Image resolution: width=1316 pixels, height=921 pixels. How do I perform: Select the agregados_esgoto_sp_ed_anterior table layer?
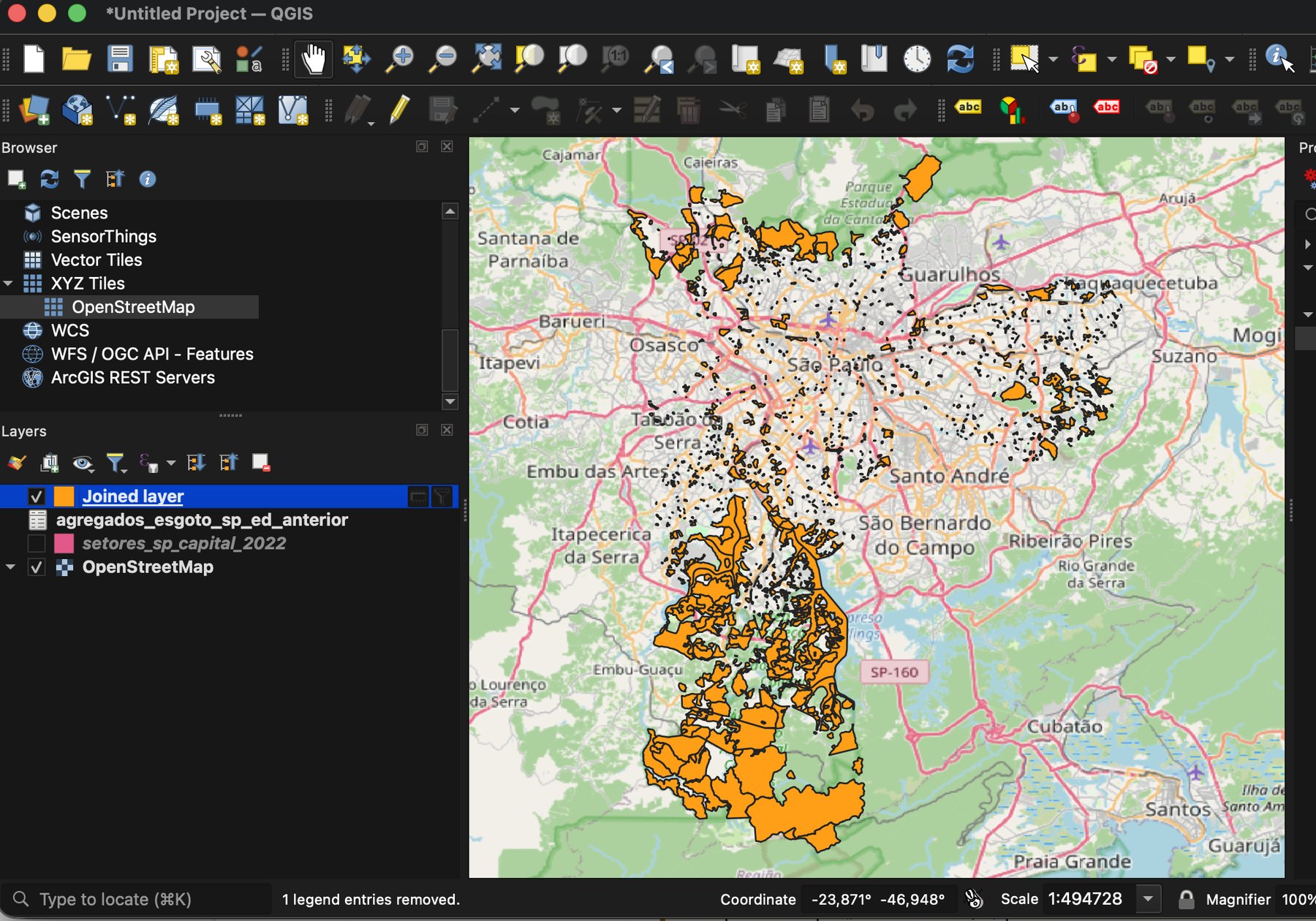point(202,520)
